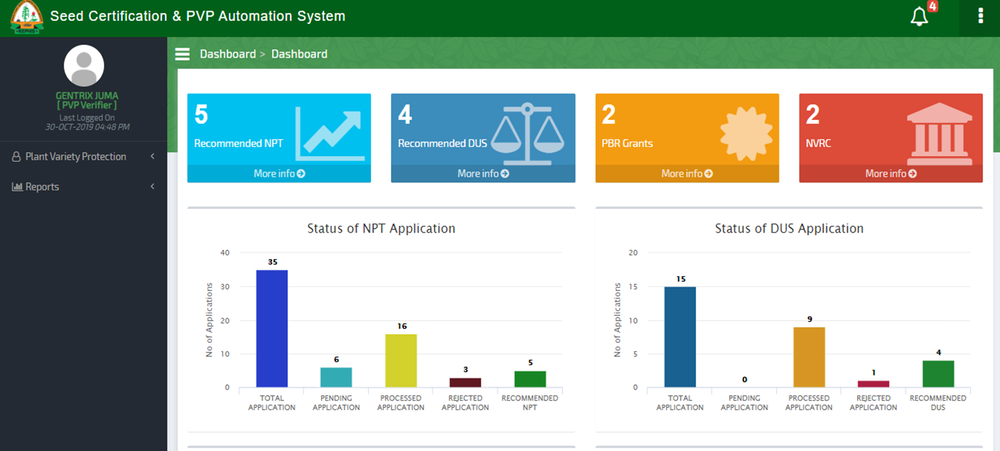1000x451 pixels.
Task: Toggle the hamburger sidebar menu icon
Action: (182, 54)
